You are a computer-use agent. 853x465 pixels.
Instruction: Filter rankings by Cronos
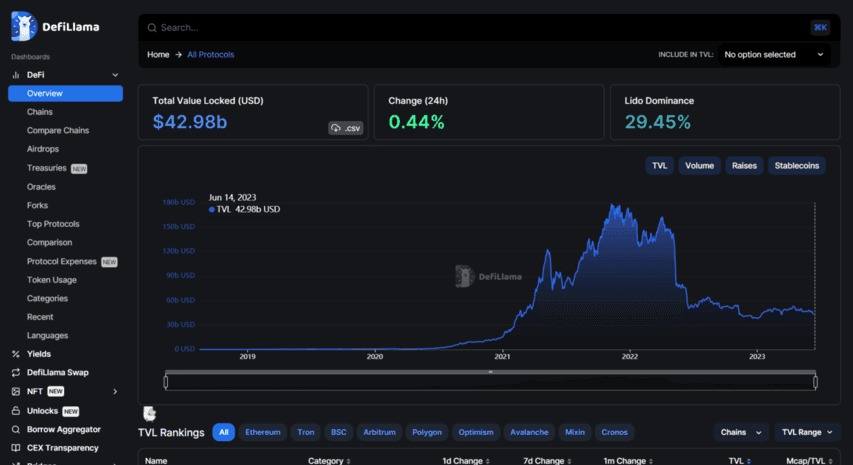tap(614, 432)
